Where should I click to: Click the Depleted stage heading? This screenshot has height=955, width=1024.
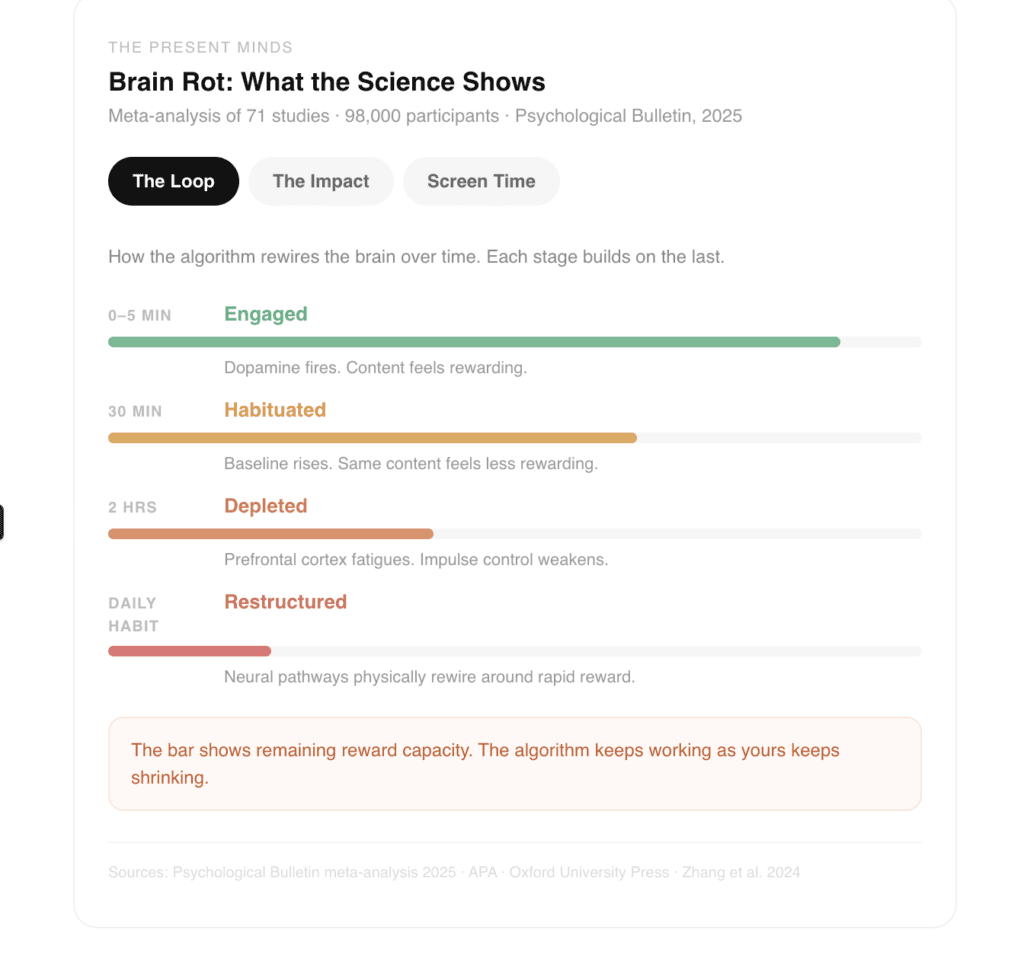pos(266,506)
